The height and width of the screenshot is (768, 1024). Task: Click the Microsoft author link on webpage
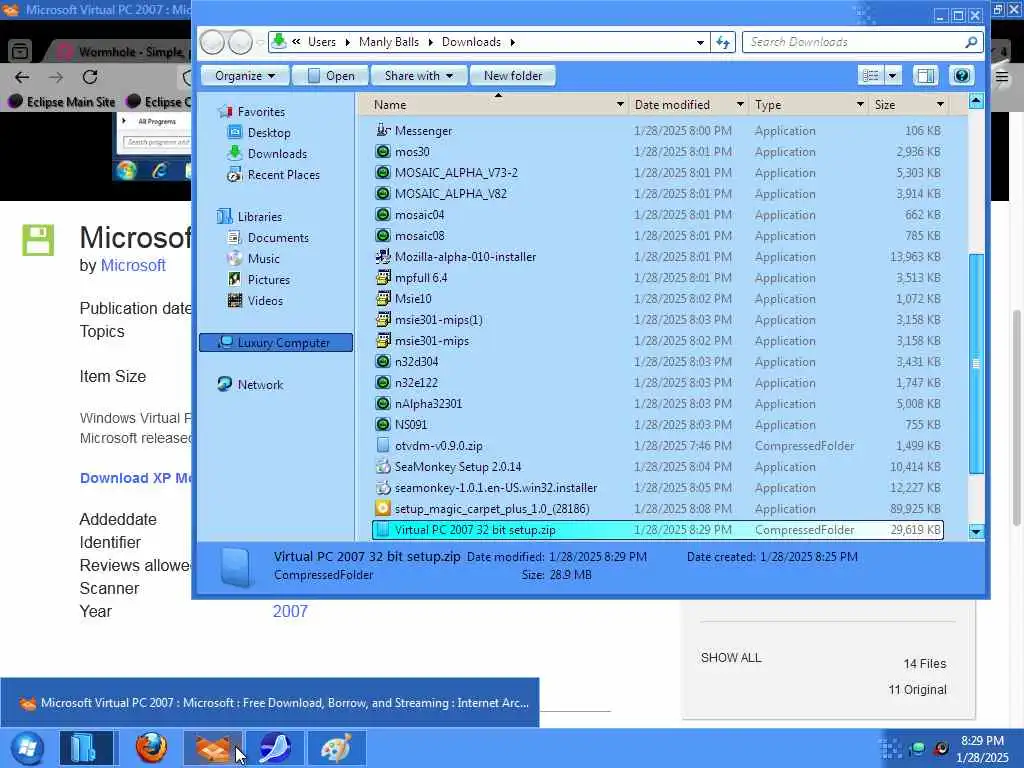pos(133,265)
